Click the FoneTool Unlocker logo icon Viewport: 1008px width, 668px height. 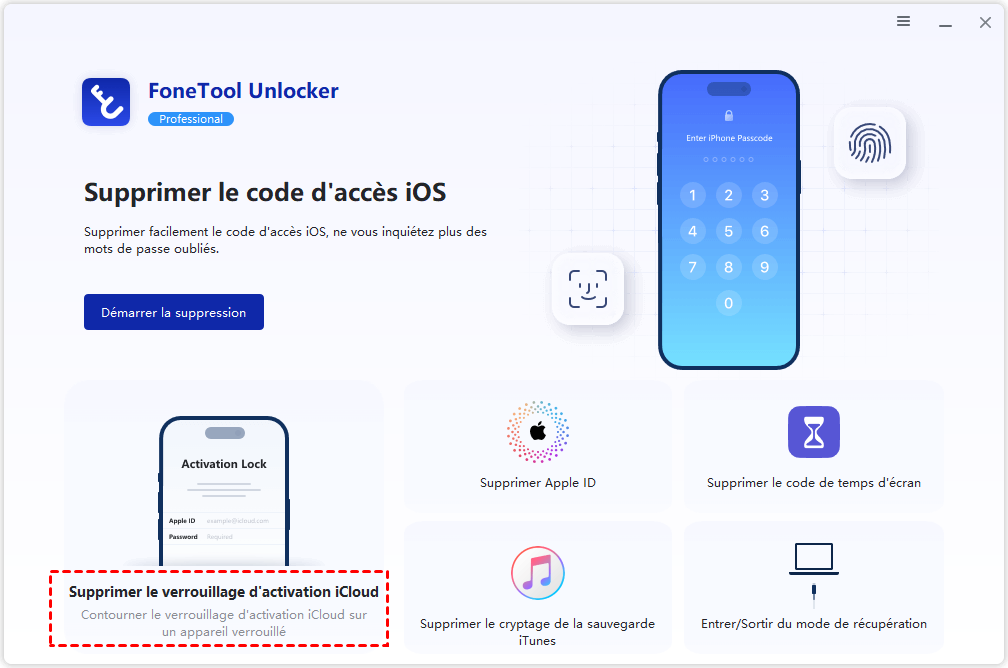coord(106,102)
